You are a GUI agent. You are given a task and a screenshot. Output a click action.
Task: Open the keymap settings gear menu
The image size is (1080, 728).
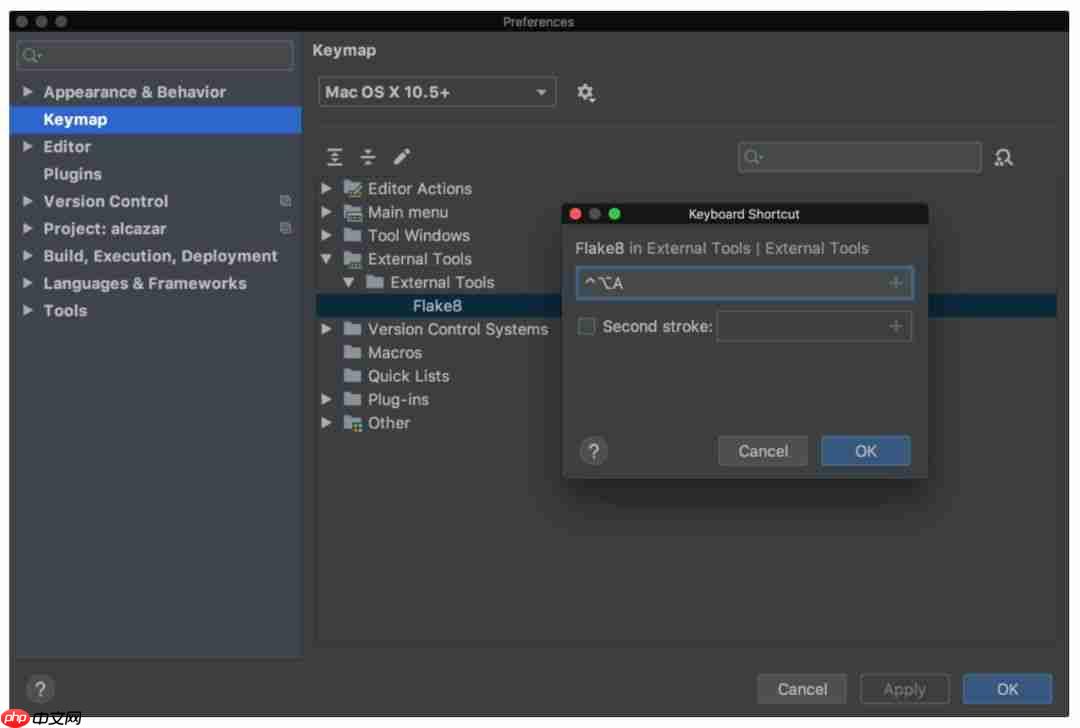(x=586, y=91)
